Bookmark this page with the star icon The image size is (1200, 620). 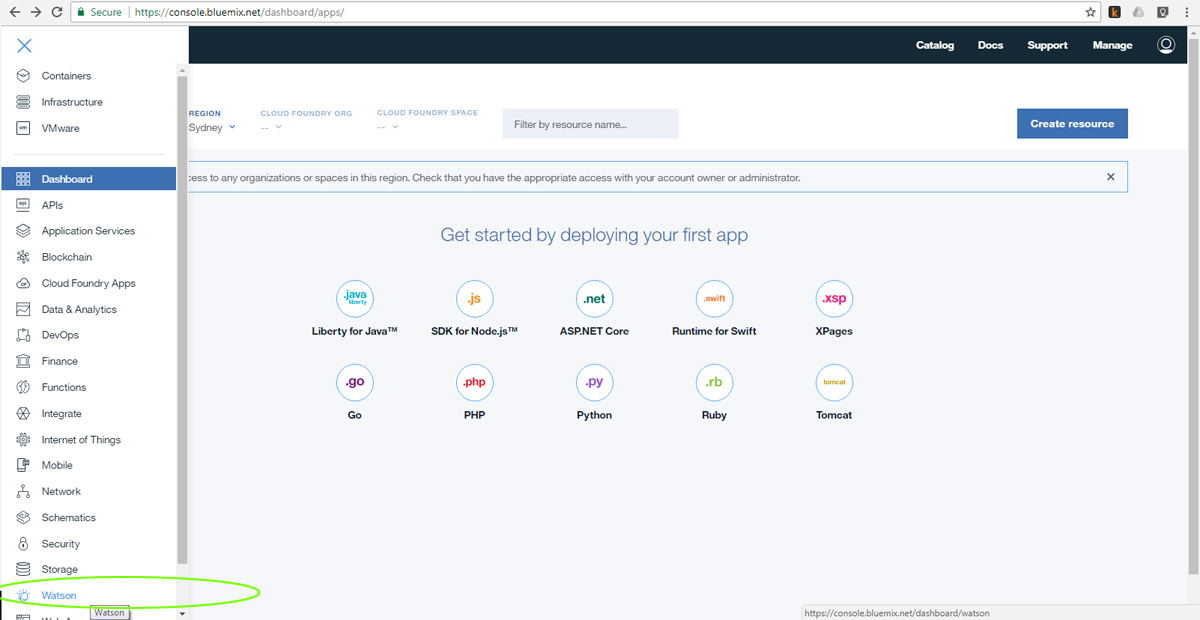(1091, 13)
